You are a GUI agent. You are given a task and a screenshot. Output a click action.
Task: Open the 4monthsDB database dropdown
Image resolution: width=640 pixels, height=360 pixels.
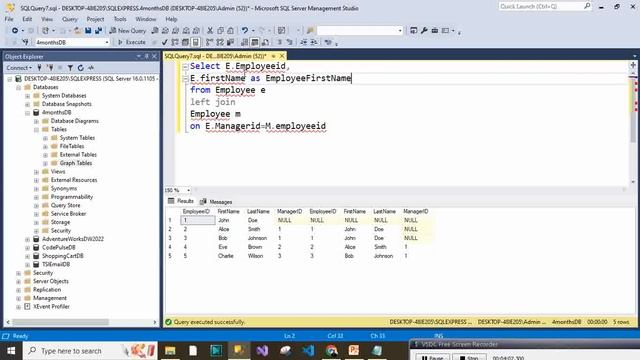(x=107, y=42)
